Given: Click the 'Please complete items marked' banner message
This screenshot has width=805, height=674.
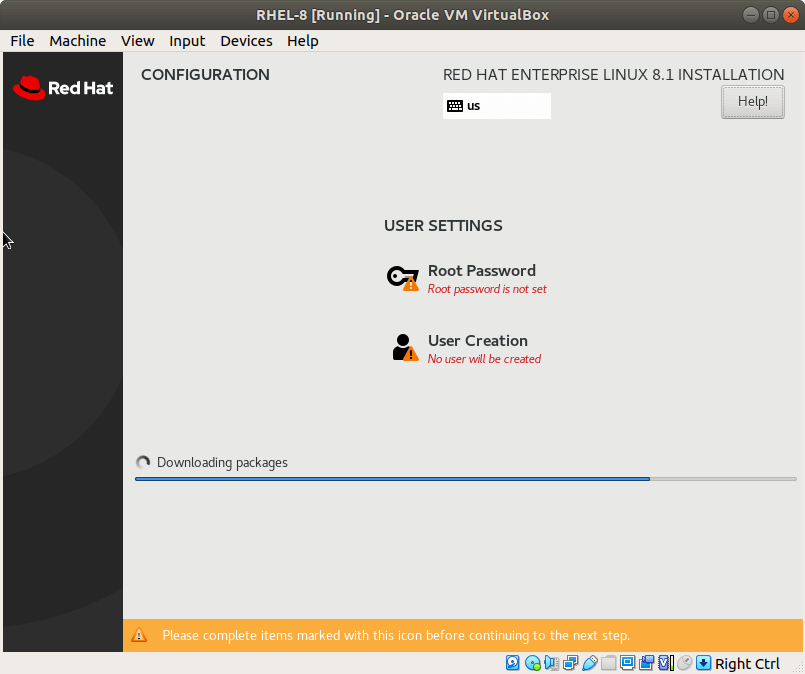Looking at the screenshot, I should coord(396,636).
